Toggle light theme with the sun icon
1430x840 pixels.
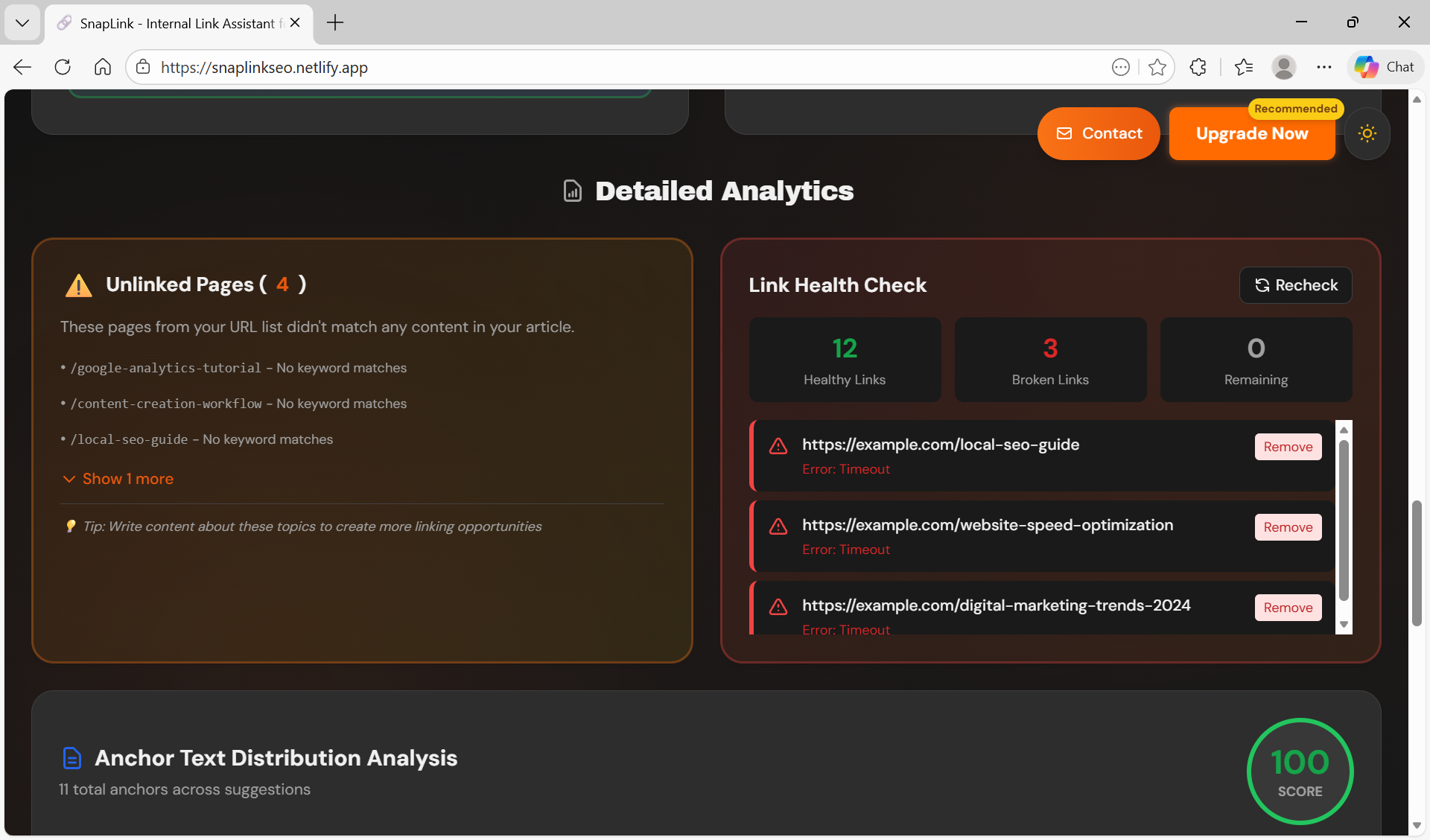click(1367, 134)
